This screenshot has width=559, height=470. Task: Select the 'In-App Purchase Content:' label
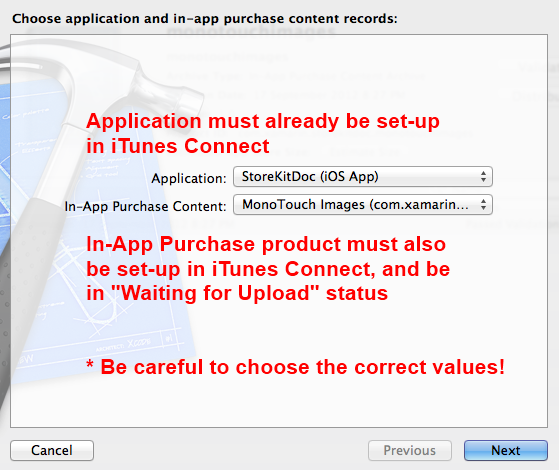click(145, 206)
